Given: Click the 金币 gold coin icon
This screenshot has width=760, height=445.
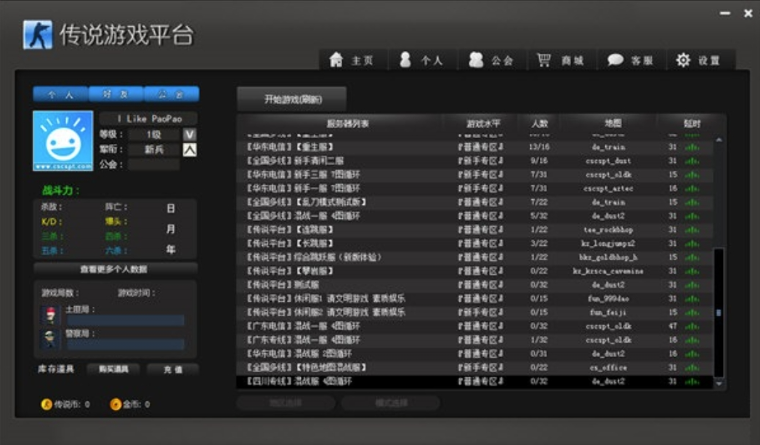Looking at the screenshot, I should pos(115,404).
